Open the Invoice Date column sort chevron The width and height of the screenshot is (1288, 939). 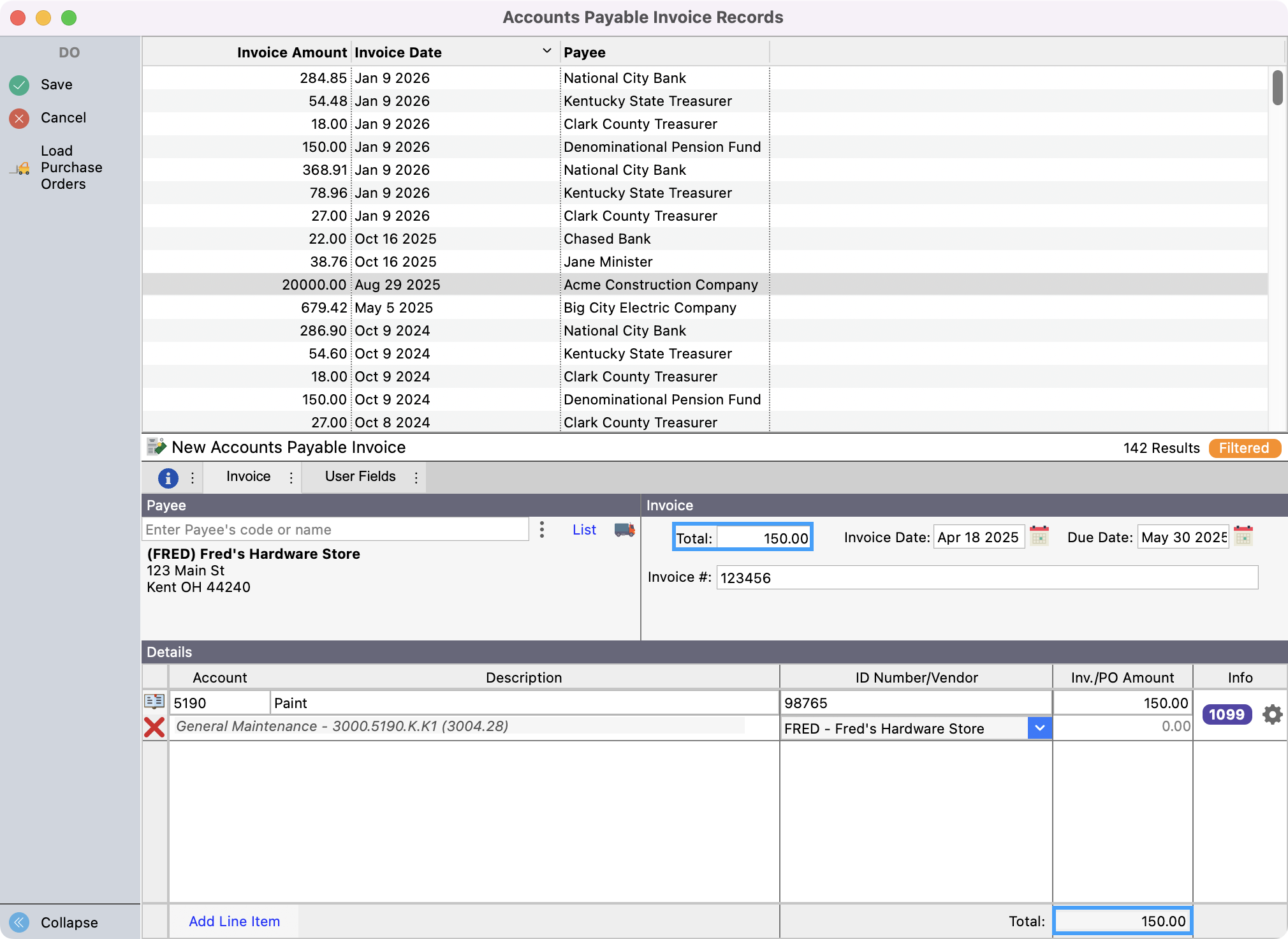coord(546,51)
